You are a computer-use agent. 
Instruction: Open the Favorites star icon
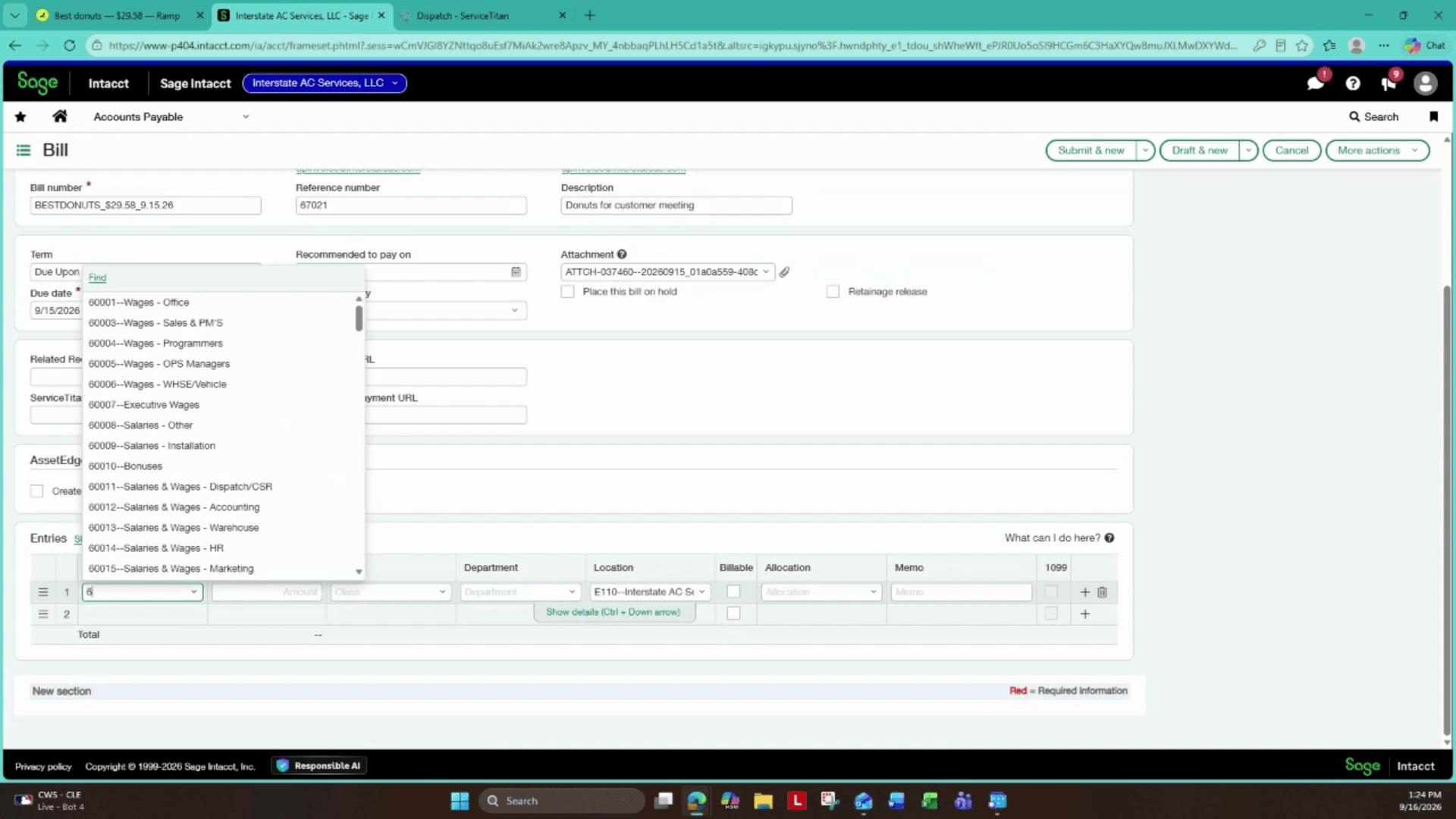pos(20,117)
